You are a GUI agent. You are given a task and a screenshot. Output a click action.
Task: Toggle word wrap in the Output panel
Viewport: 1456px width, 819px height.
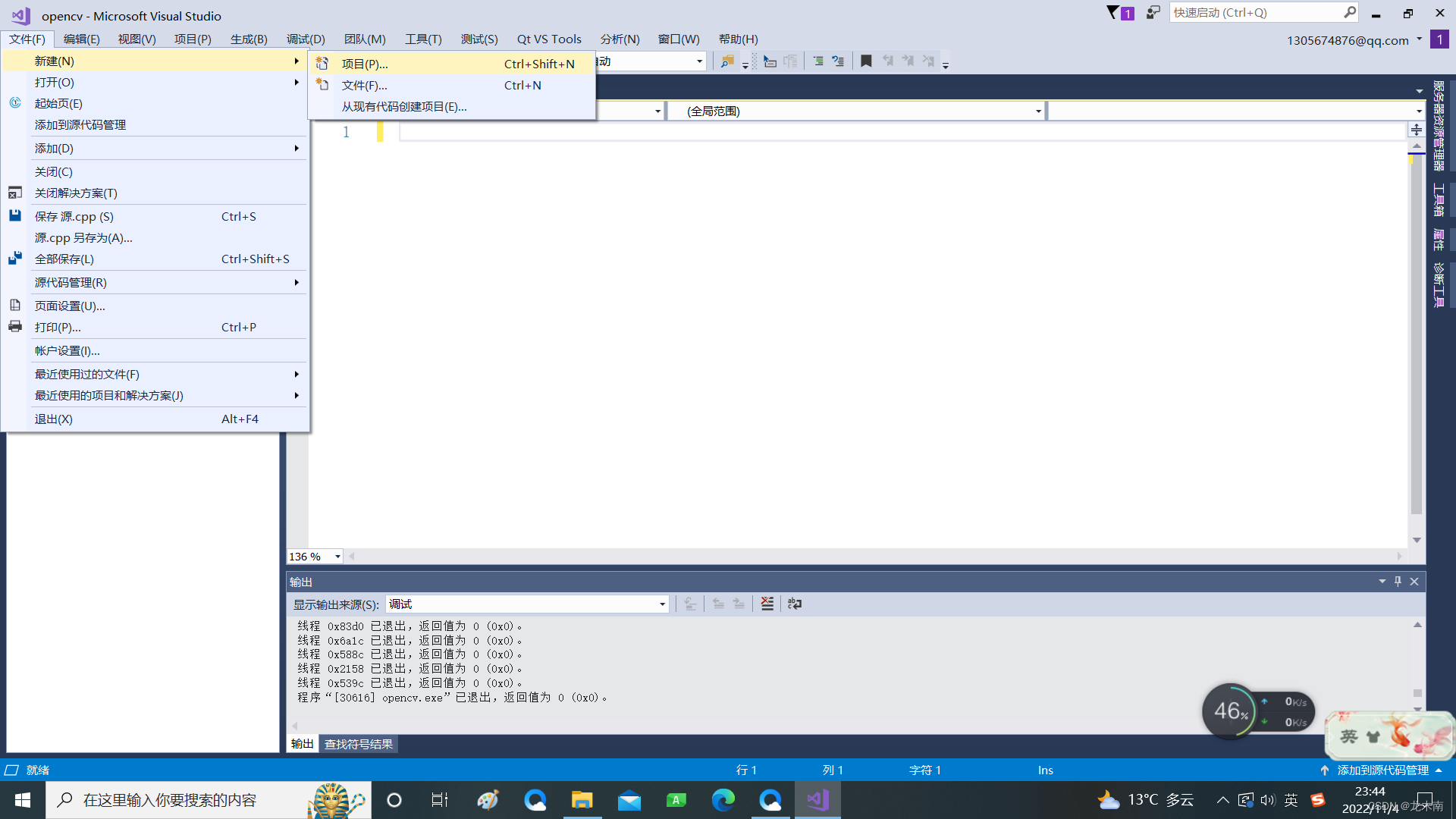(794, 604)
